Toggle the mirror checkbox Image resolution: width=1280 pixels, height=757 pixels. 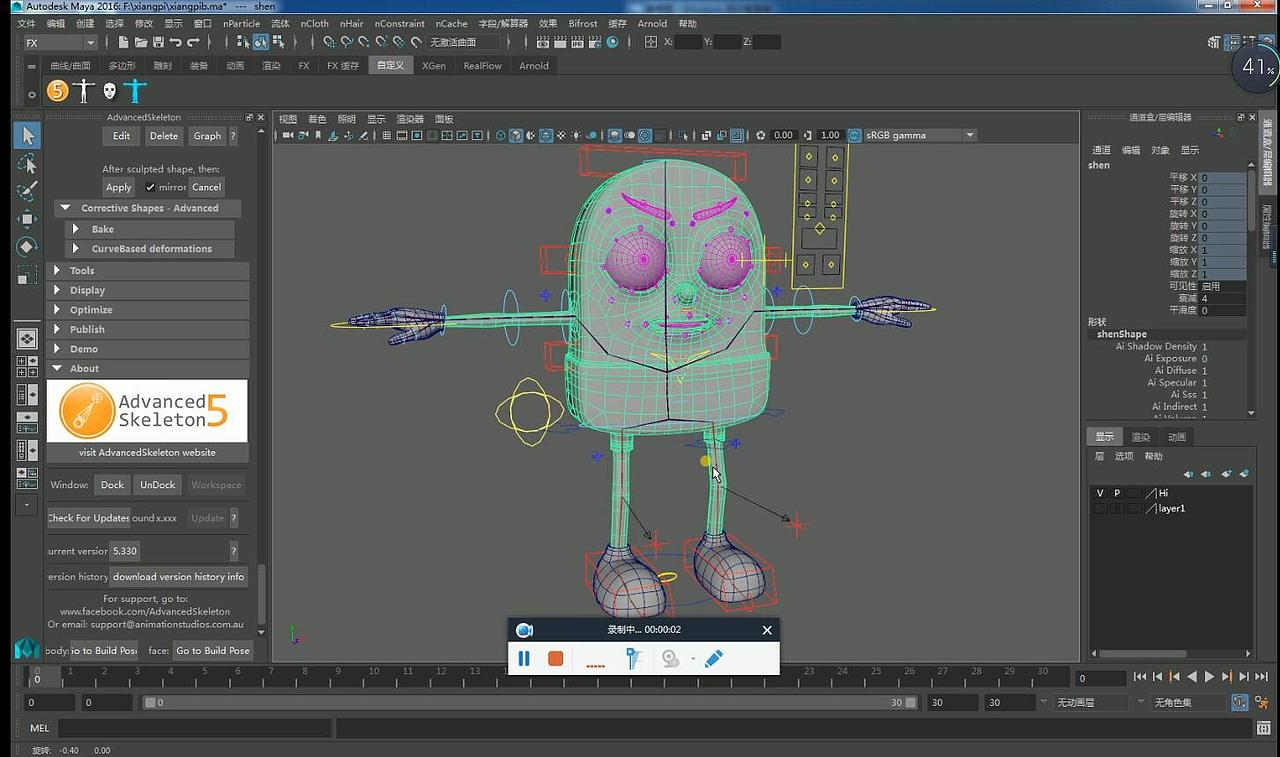pyautogui.click(x=151, y=187)
